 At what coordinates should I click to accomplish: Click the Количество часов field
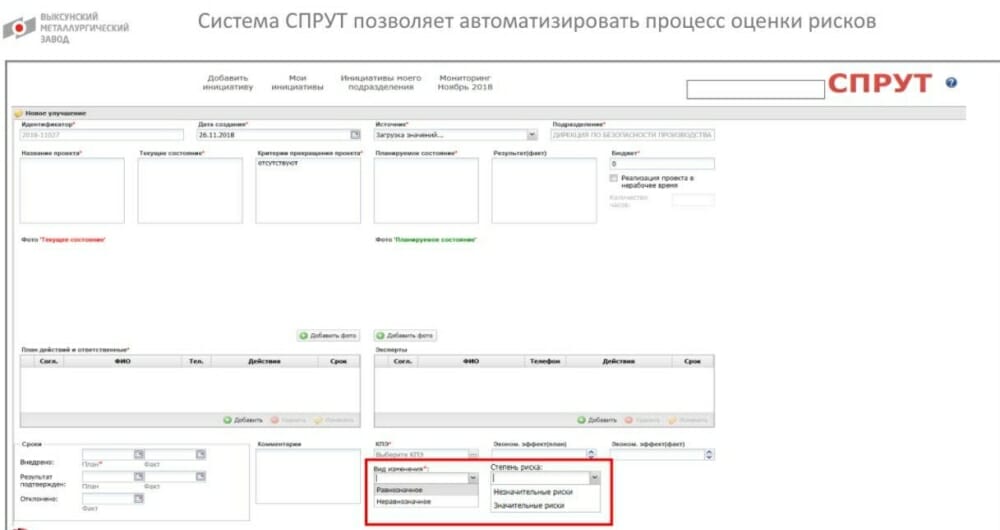pos(693,200)
